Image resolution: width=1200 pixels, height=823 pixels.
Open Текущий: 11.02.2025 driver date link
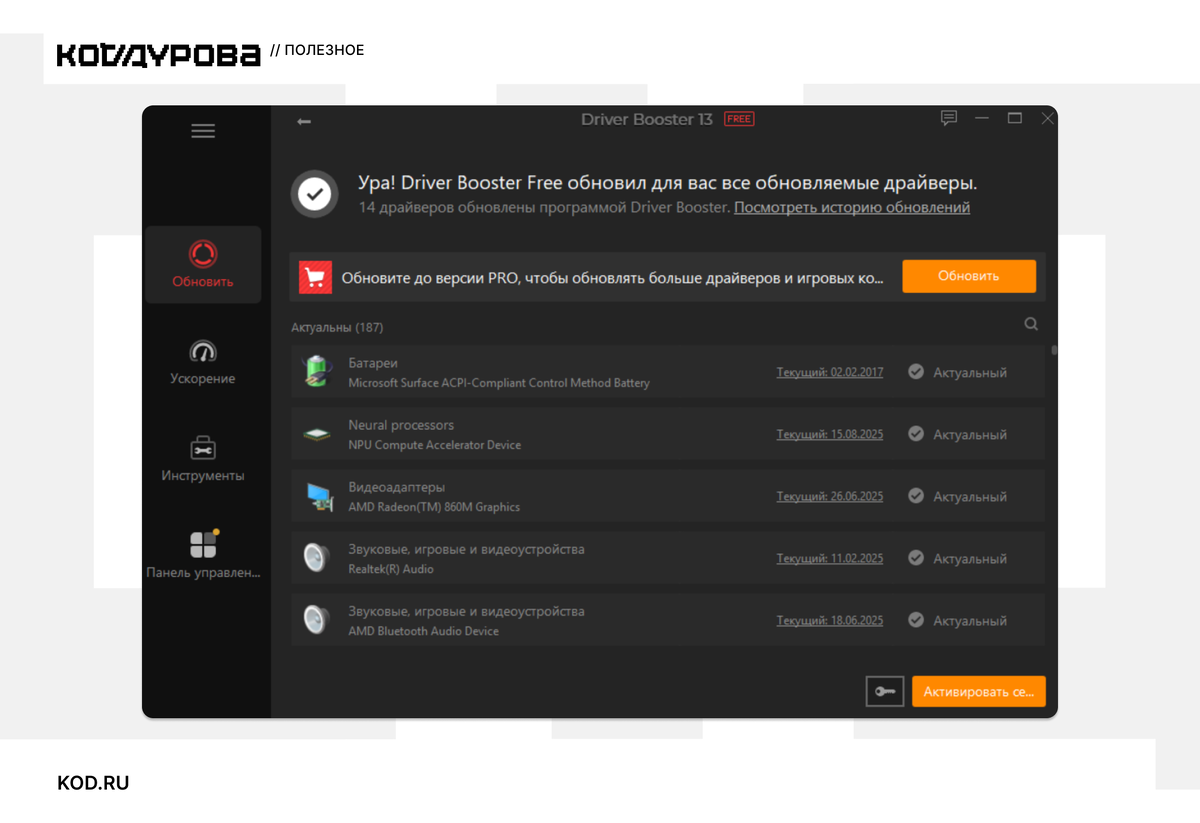[x=830, y=559]
